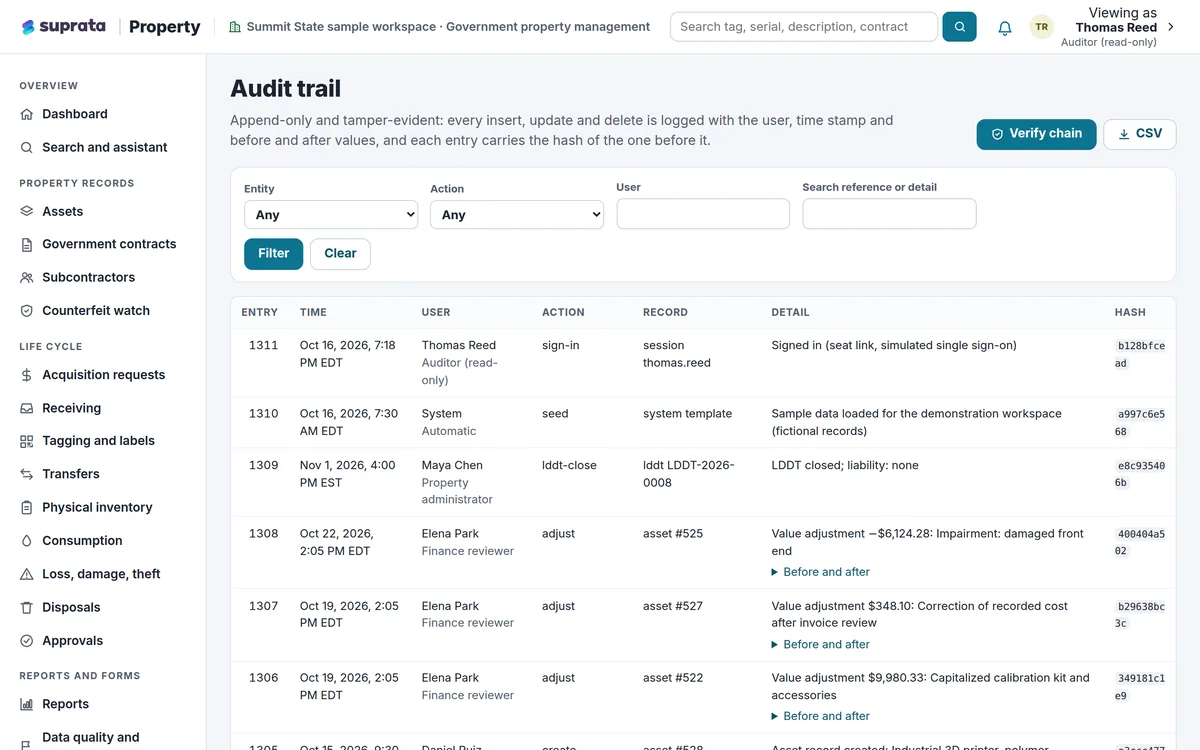Screen dimensions: 1200x750
Task: Focus the top search tag, serial field
Action: pos(804,27)
